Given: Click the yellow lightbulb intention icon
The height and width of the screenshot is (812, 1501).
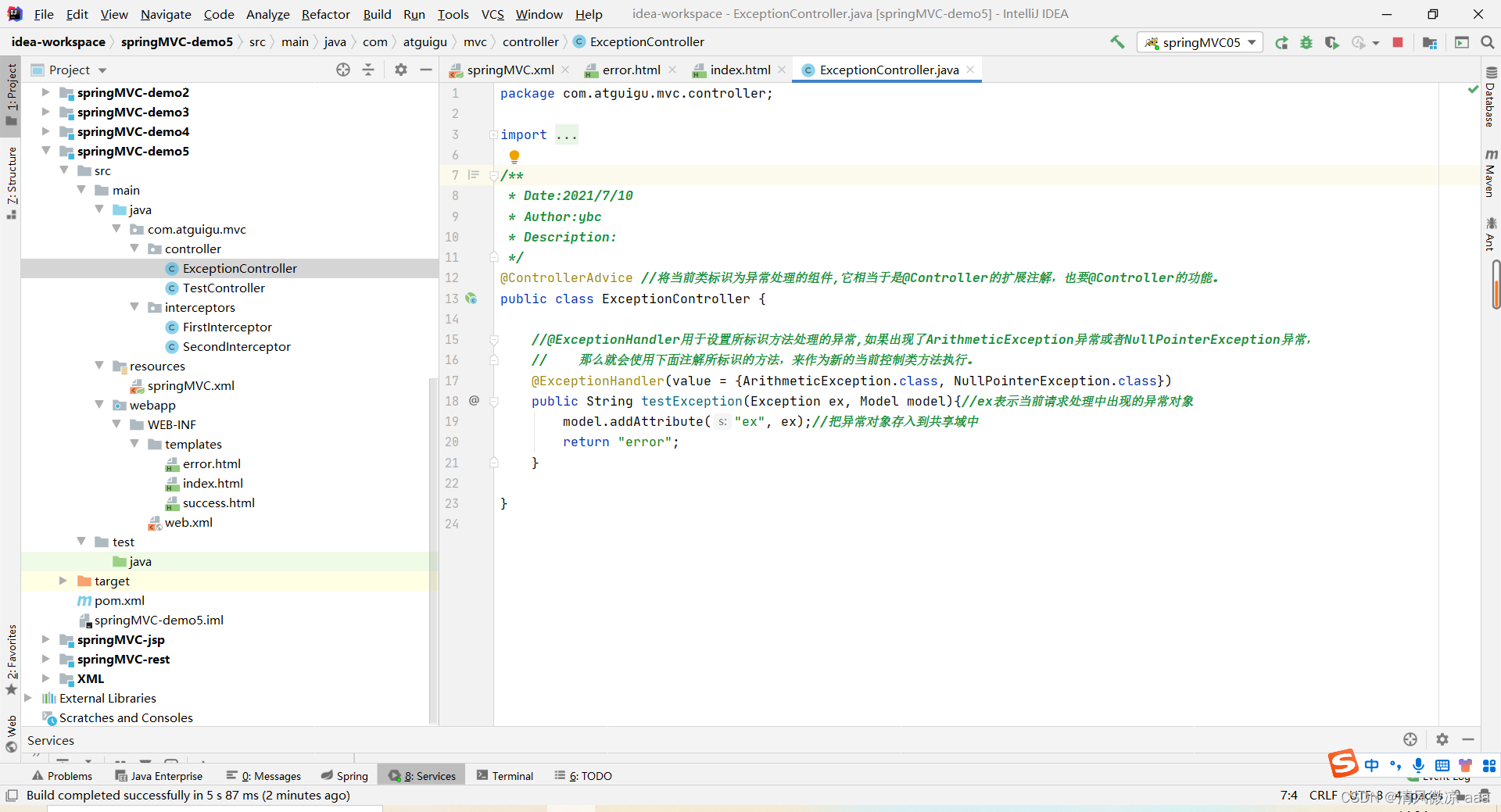Looking at the screenshot, I should [x=514, y=156].
